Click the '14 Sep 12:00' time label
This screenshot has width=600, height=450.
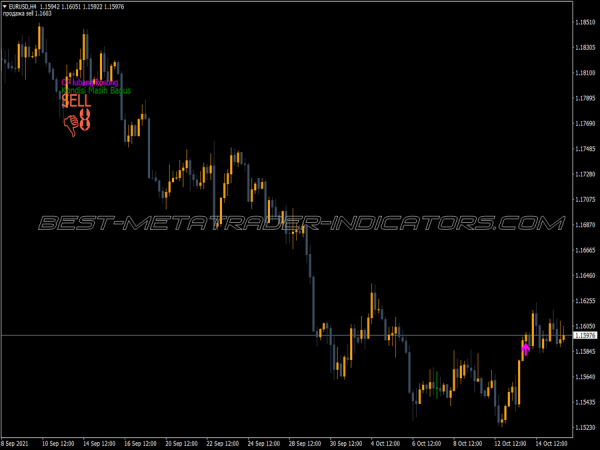coord(99,443)
